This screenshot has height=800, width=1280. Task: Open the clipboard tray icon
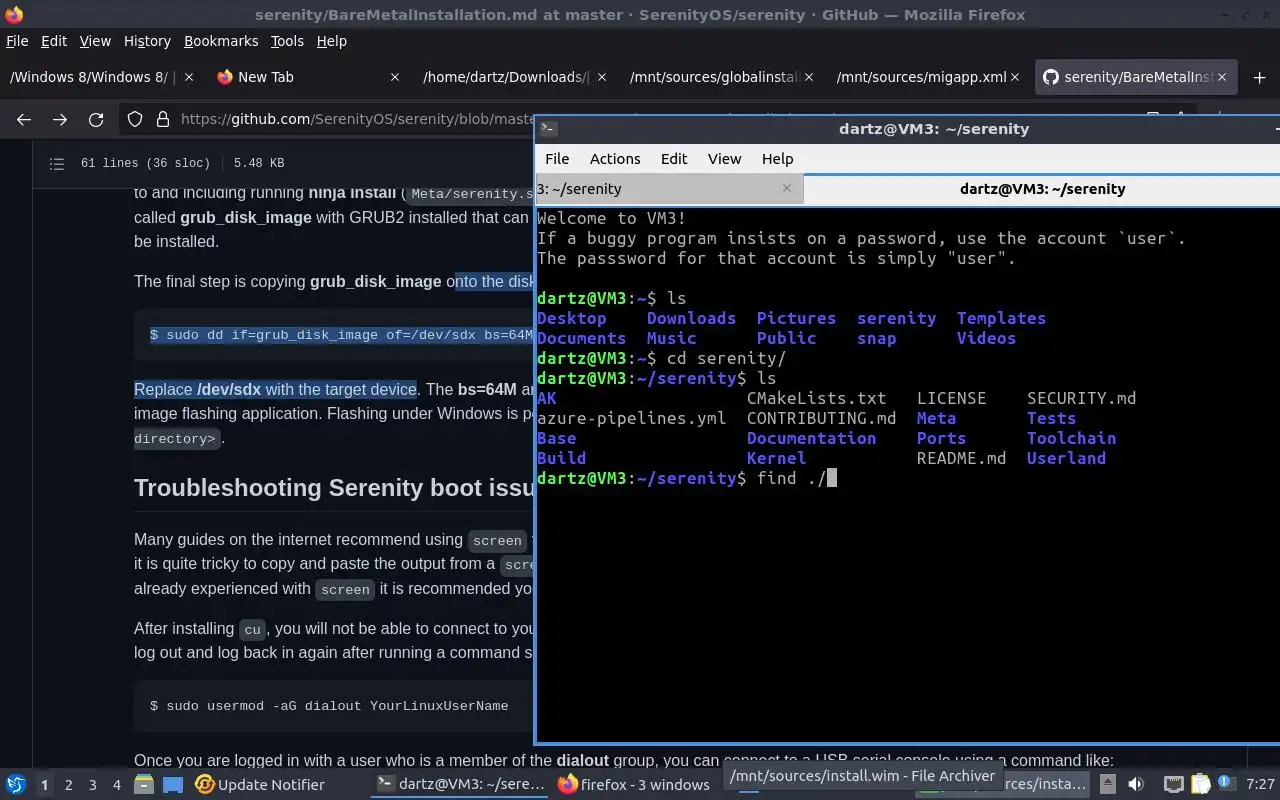pos(1200,785)
